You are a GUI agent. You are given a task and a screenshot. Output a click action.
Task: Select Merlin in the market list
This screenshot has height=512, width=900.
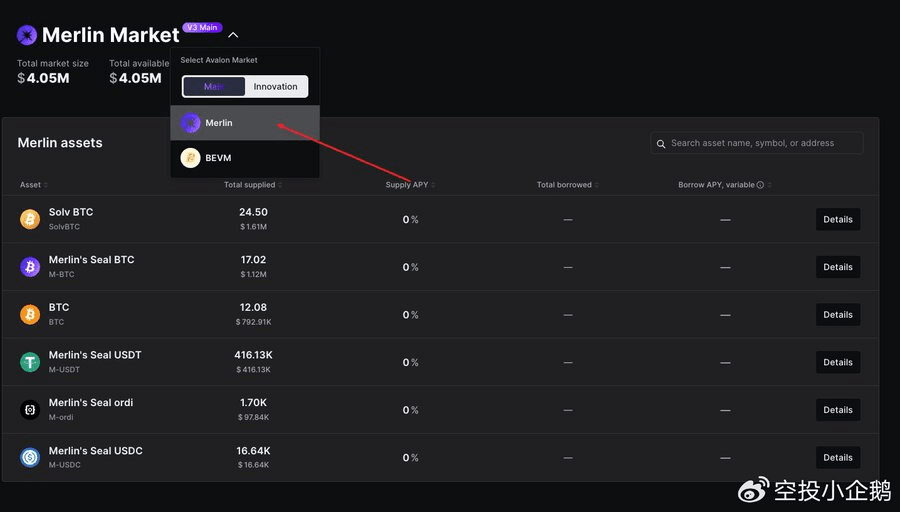pyautogui.click(x=245, y=123)
